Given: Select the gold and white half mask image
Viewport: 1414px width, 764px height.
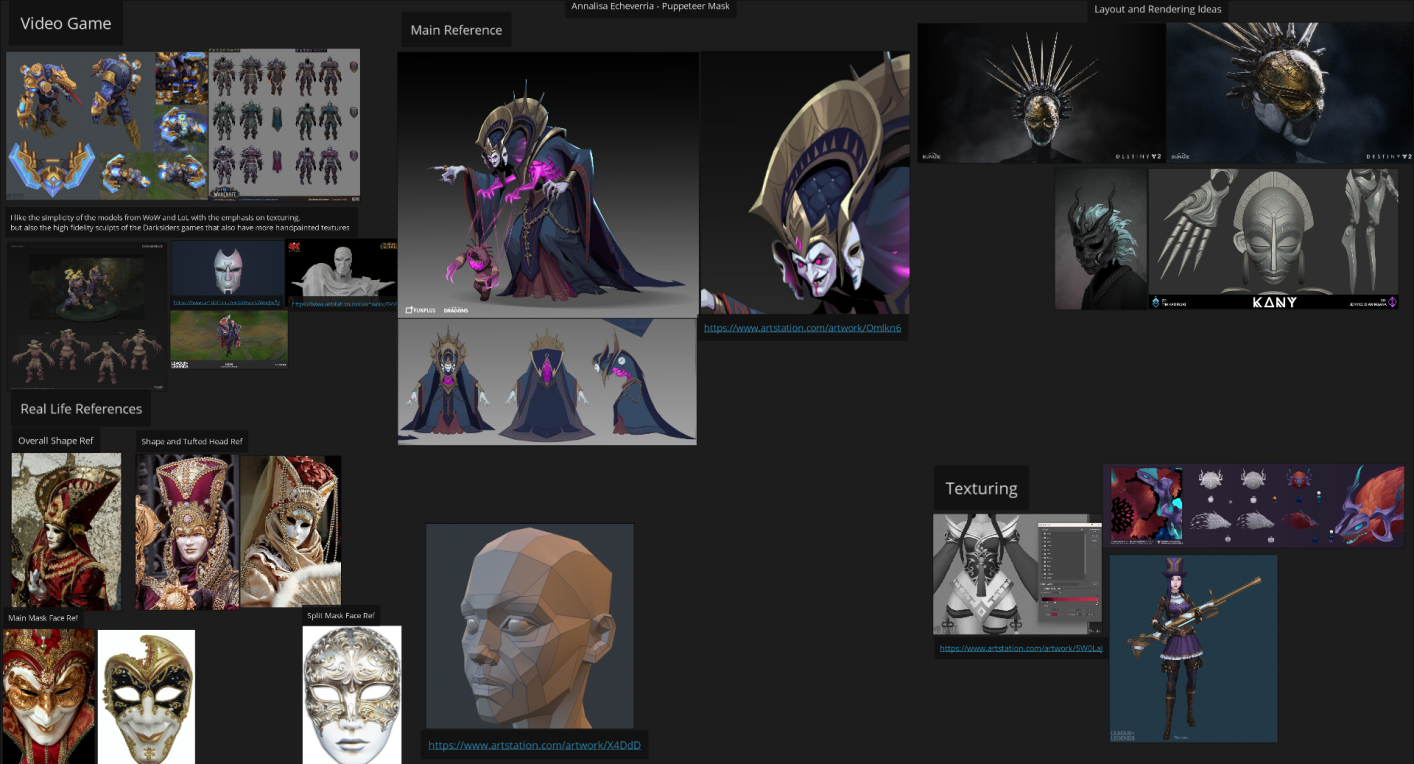Looking at the screenshot, I should [146, 696].
